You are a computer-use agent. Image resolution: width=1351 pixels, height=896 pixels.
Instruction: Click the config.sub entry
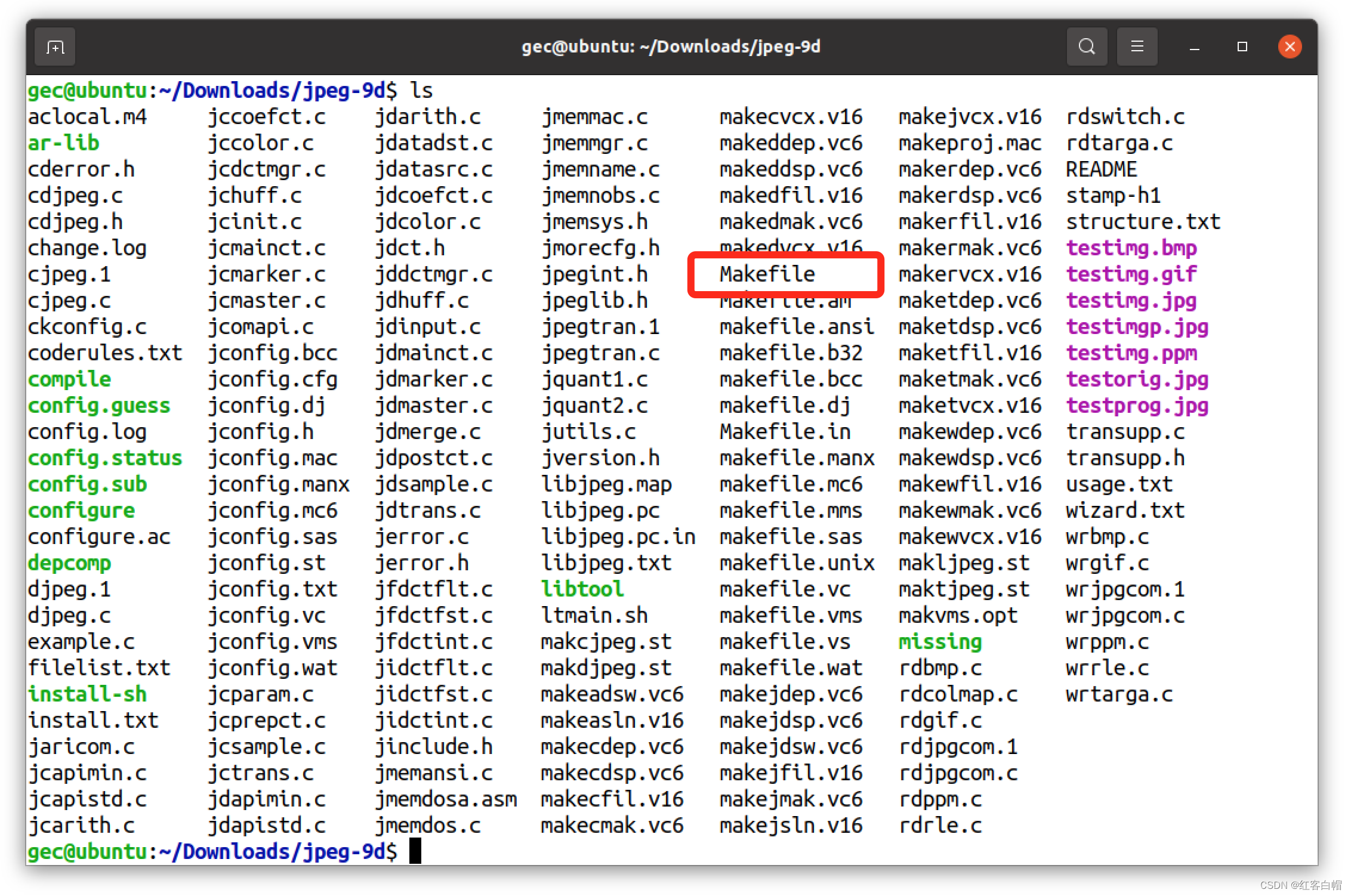87,484
